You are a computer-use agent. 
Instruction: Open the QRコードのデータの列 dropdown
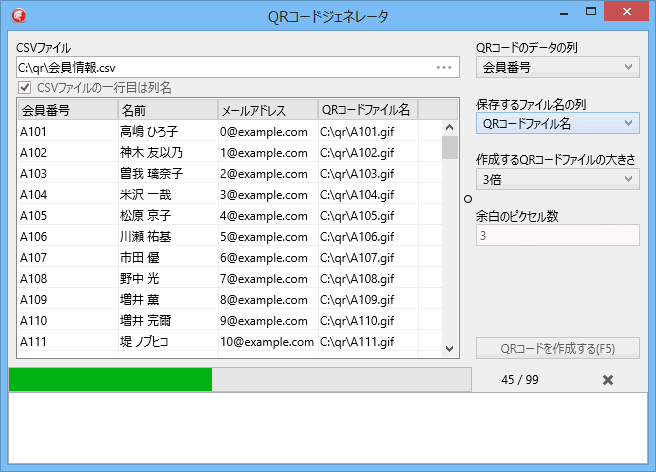pos(557,67)
